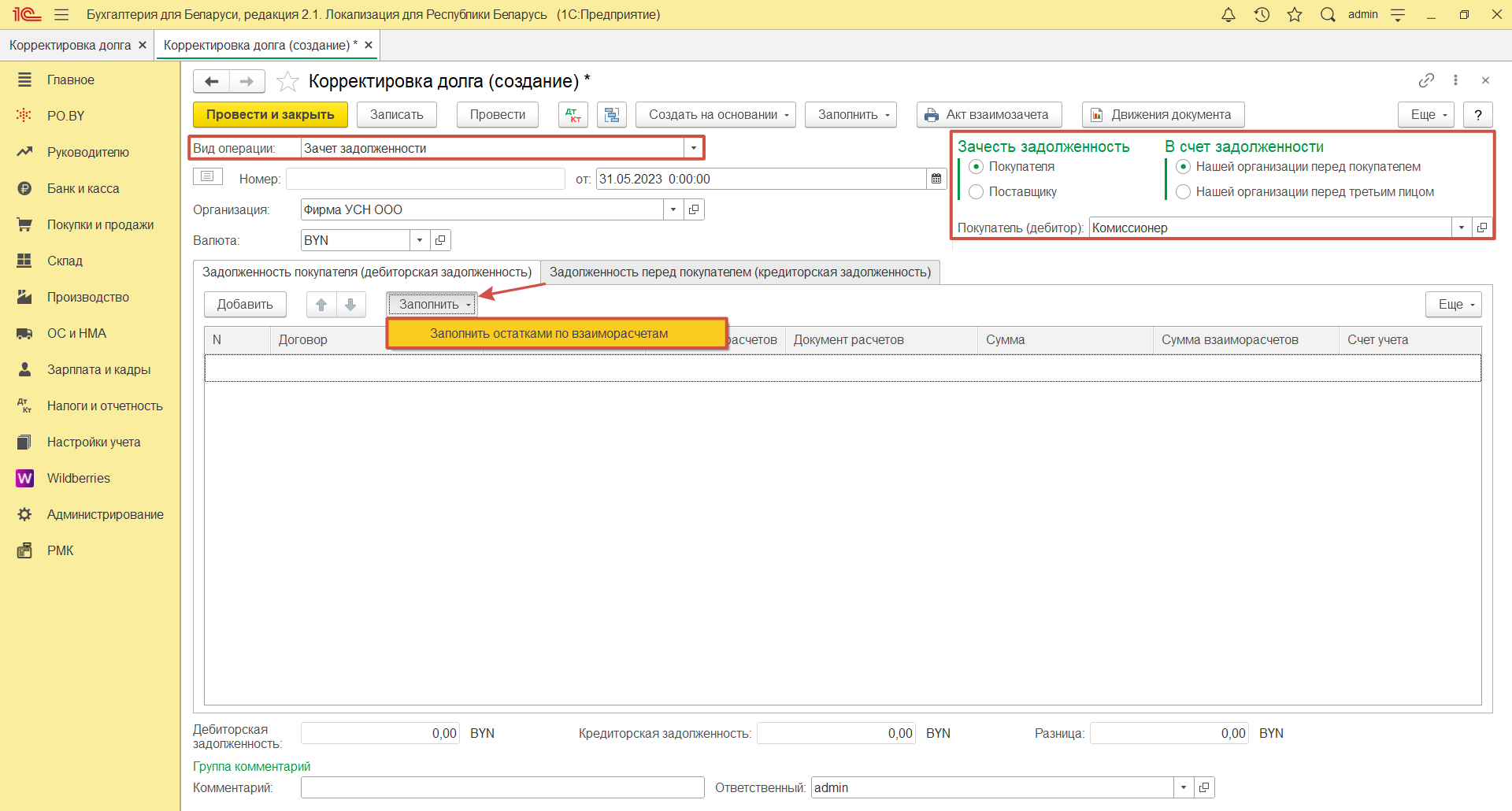Click the calendar icon beside the date field
The width and height of the screenshot is (1512, 811).
[x=936, y=179]
